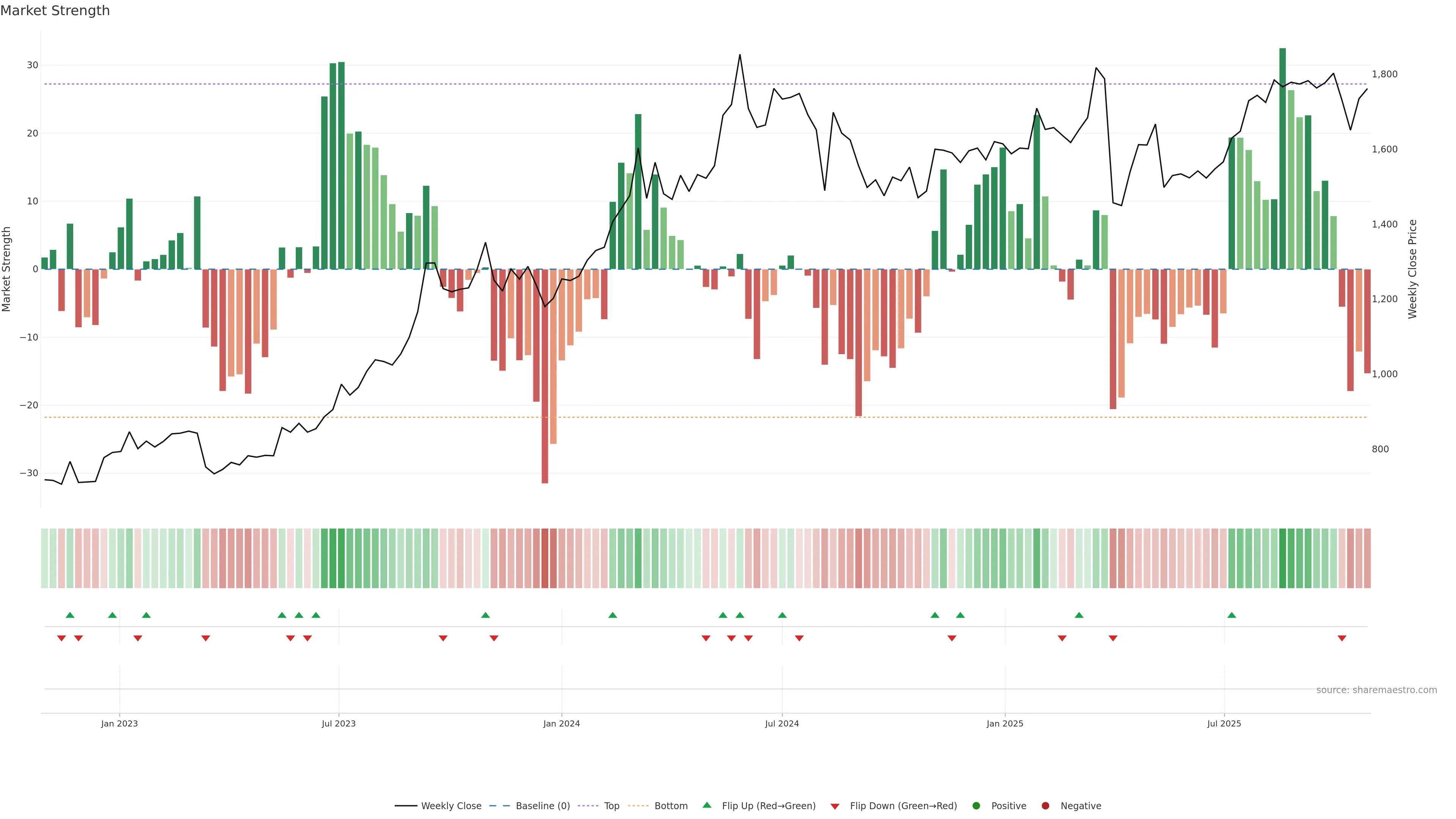The height and width of the screenshot is (819, 1456).
Task: Click the rightmost red flip-down marker
Action: (1341, 638)
